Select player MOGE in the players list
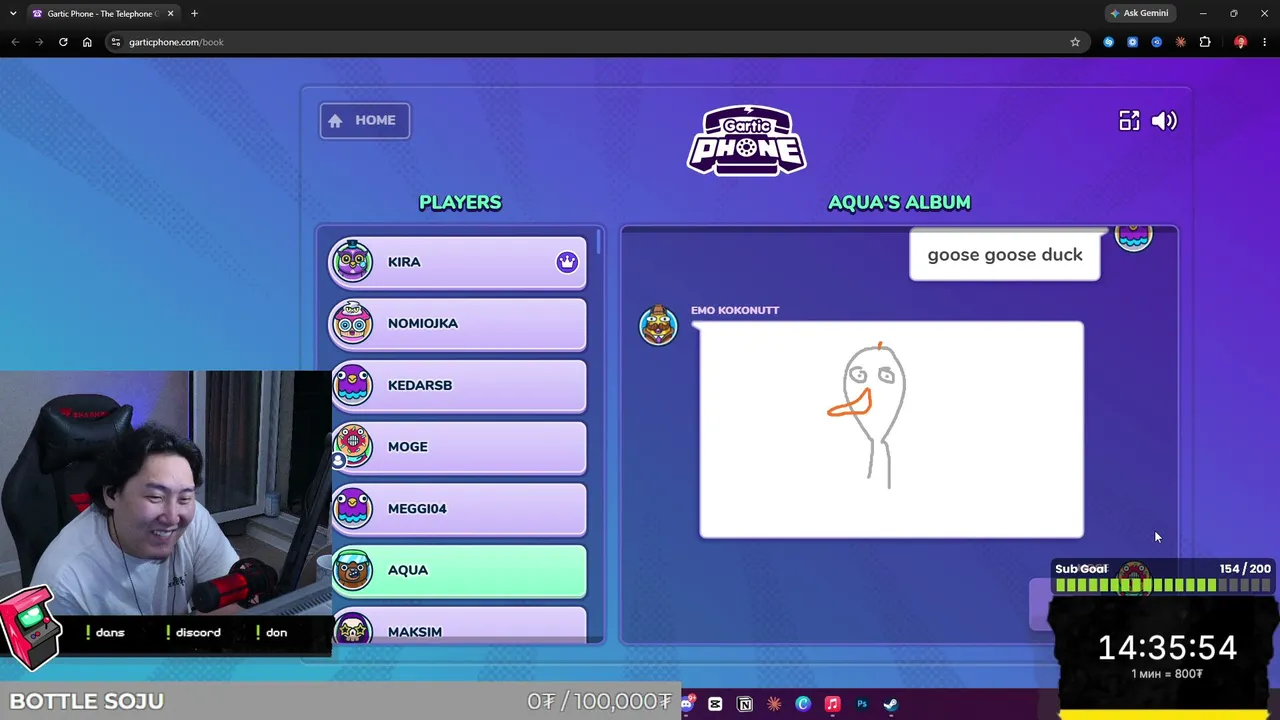Viewport: 1280px width, 720px height. 459,447
